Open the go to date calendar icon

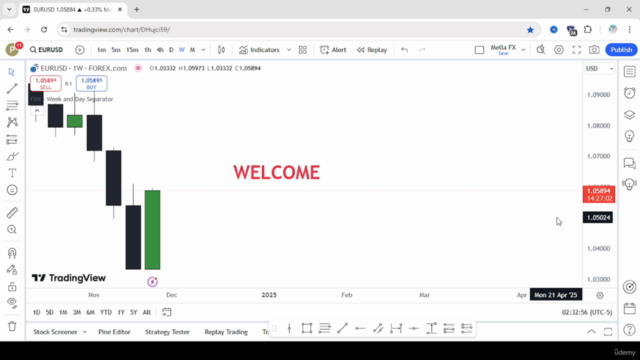167,312
